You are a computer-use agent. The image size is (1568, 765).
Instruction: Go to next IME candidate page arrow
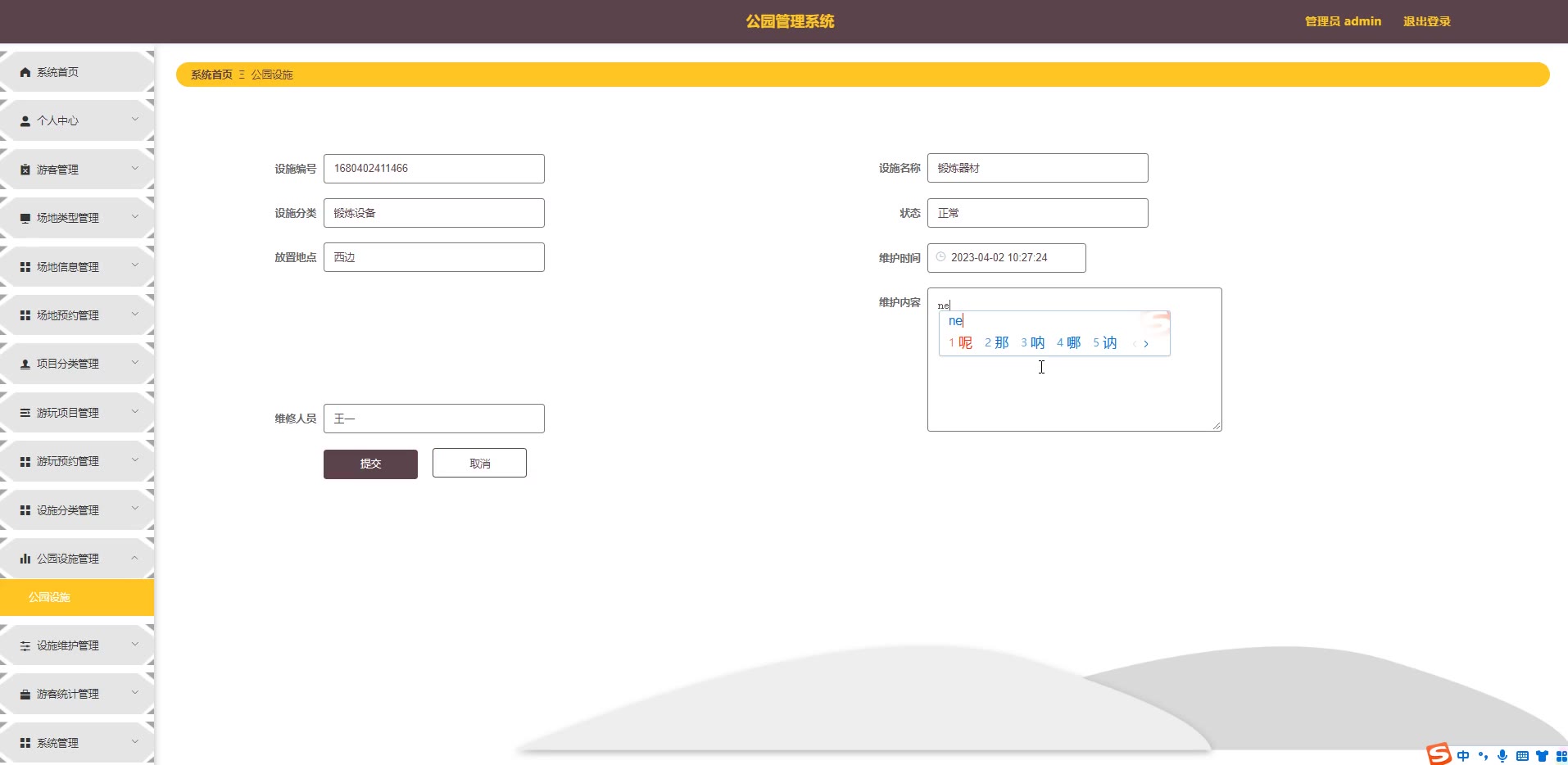(x=1146, y=344)
